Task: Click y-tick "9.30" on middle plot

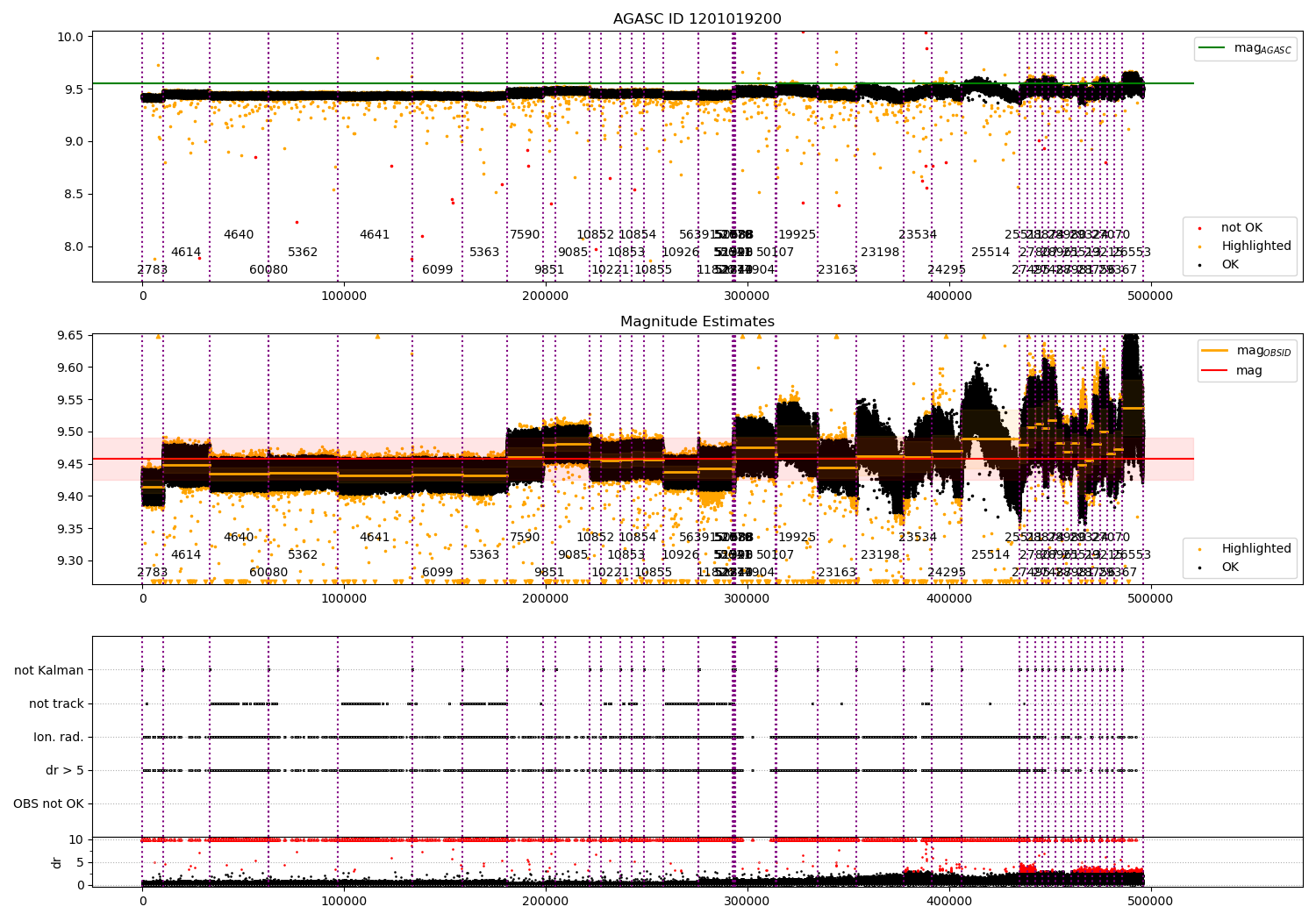Action: [70, 560]
